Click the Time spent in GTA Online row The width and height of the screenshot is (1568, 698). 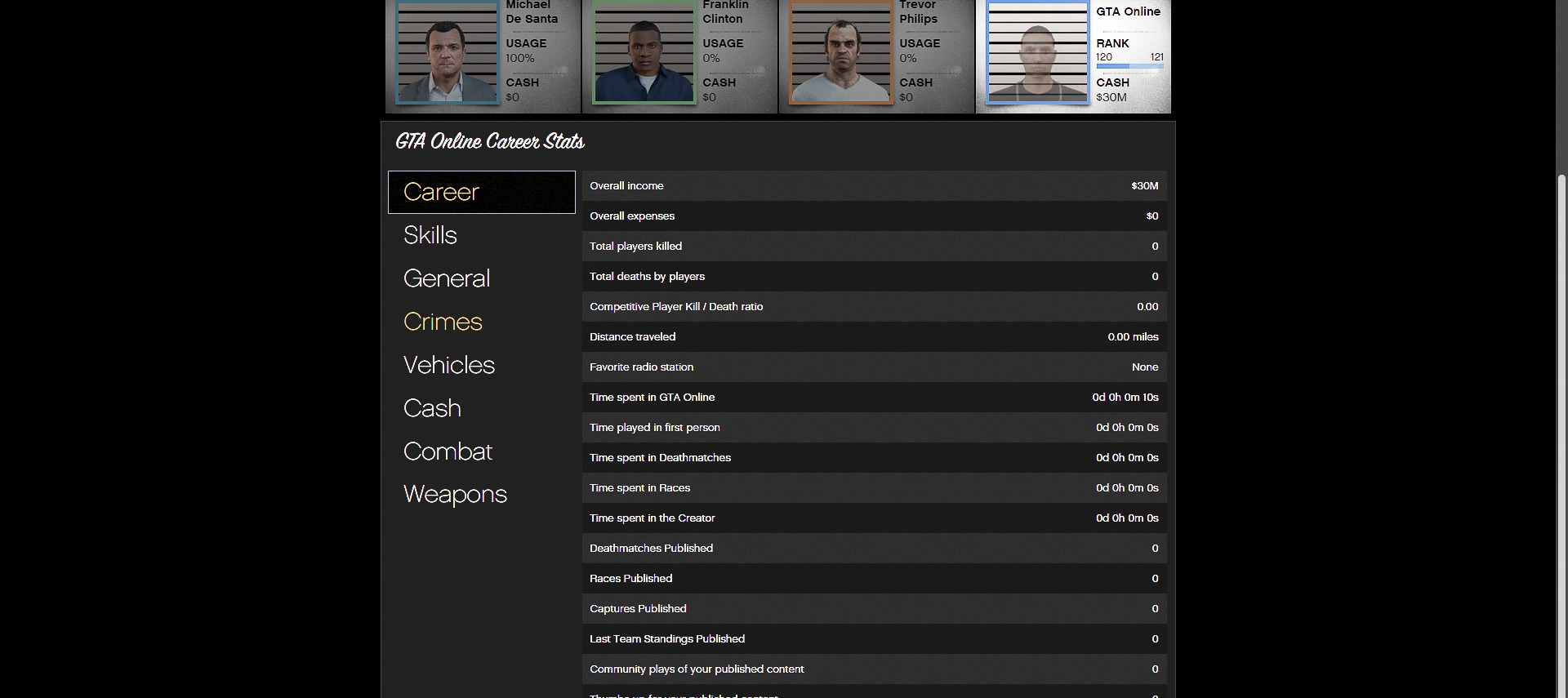[x=874, y=398]
